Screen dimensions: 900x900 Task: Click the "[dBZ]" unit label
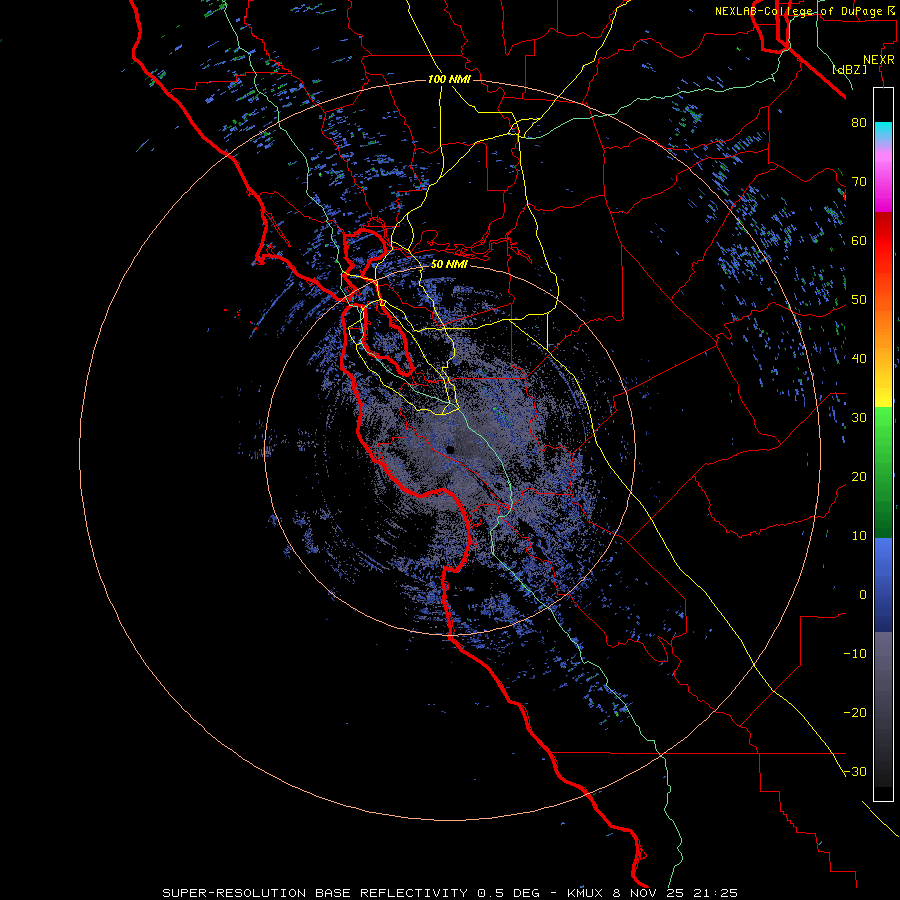coord(849,69)
